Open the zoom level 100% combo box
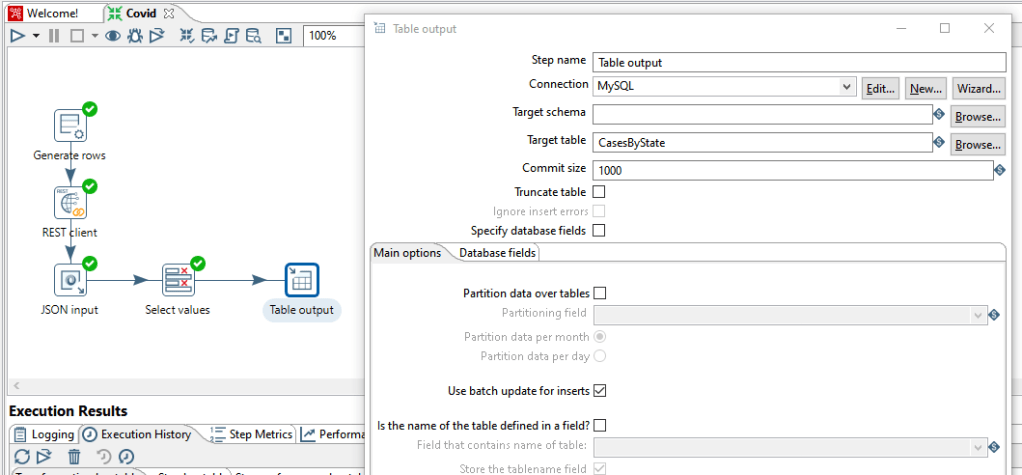1022x475 pixels. pyautogui.click(x=335, y=36)
